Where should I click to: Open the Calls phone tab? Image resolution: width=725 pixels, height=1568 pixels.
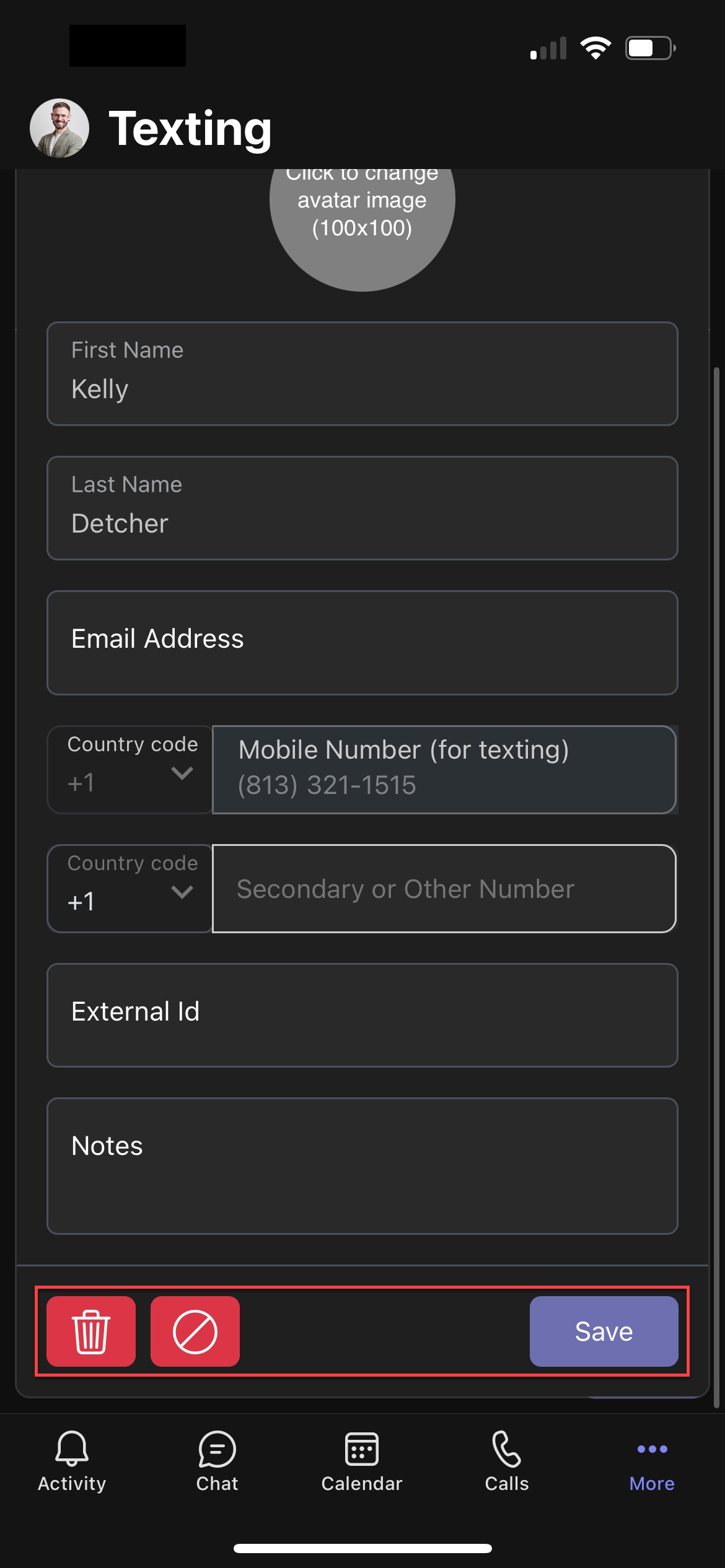(507, 1461)
